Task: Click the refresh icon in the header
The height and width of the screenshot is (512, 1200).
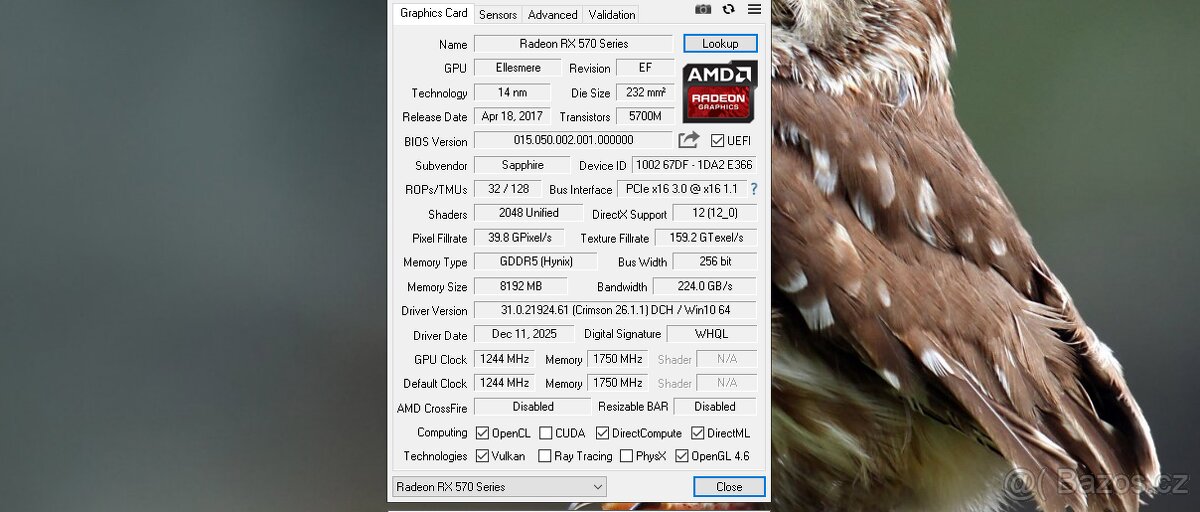Action: coord(729,9)
